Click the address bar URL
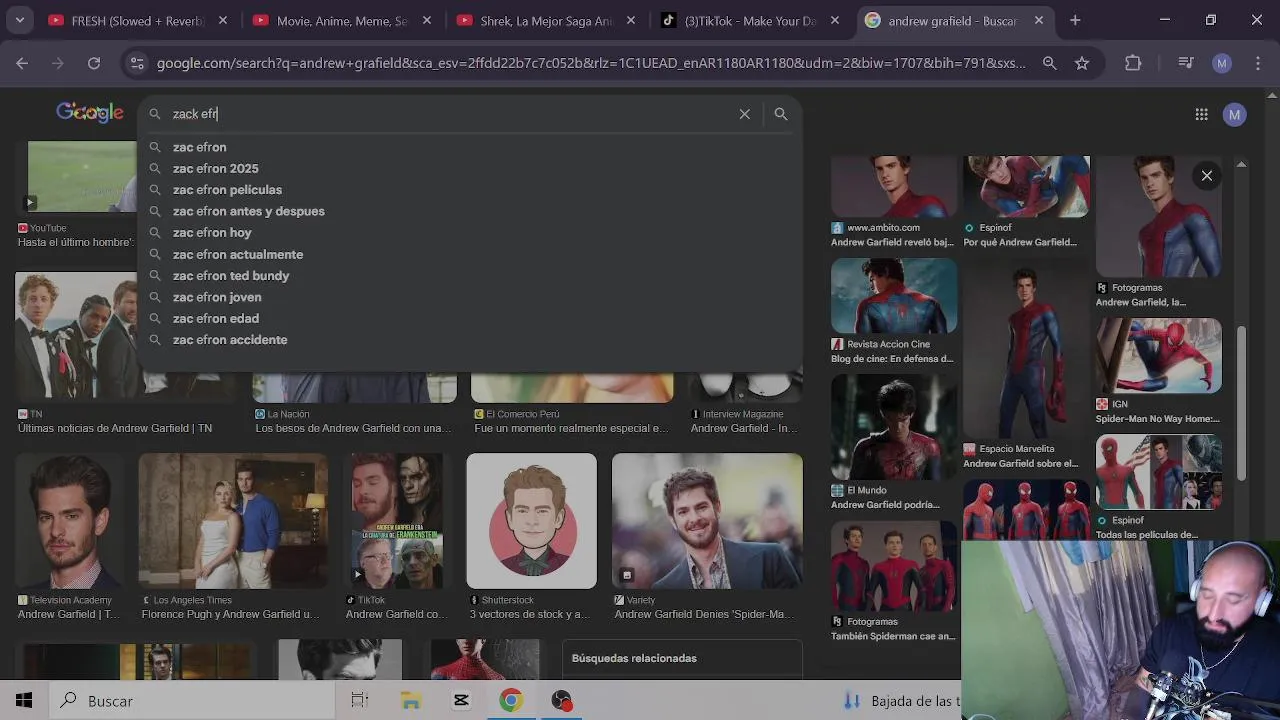This screenshot has width=1280, height=720. 591,63
